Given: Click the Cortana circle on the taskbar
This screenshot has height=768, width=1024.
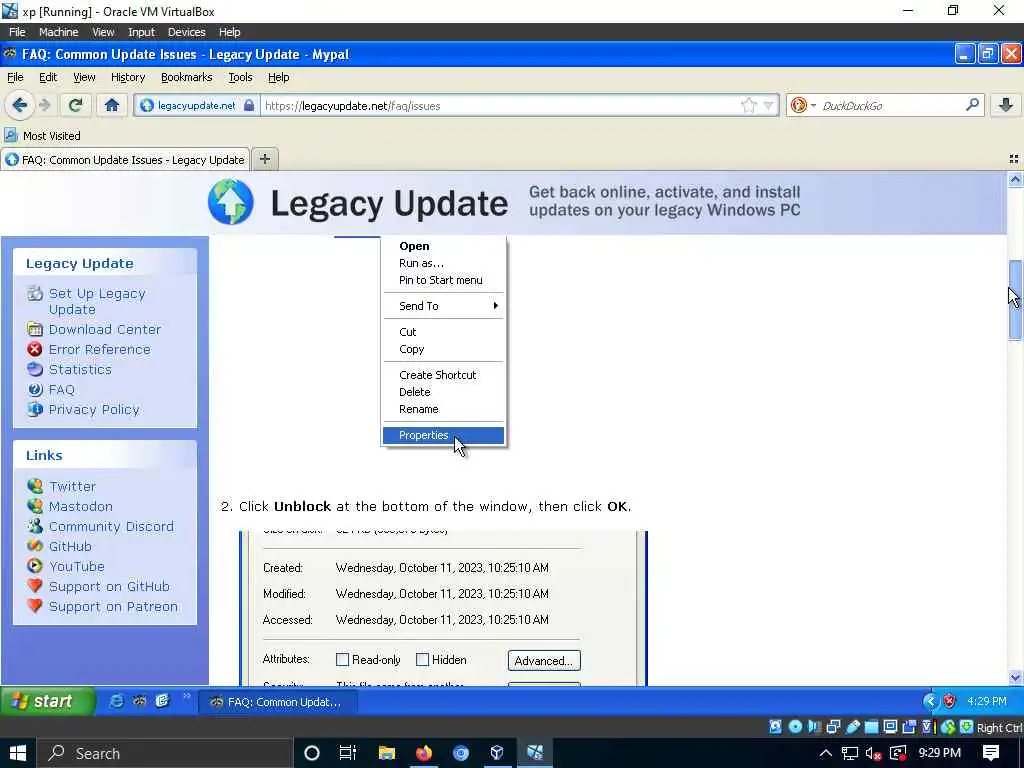Looking at the screenshot, I should coord(312,753).
